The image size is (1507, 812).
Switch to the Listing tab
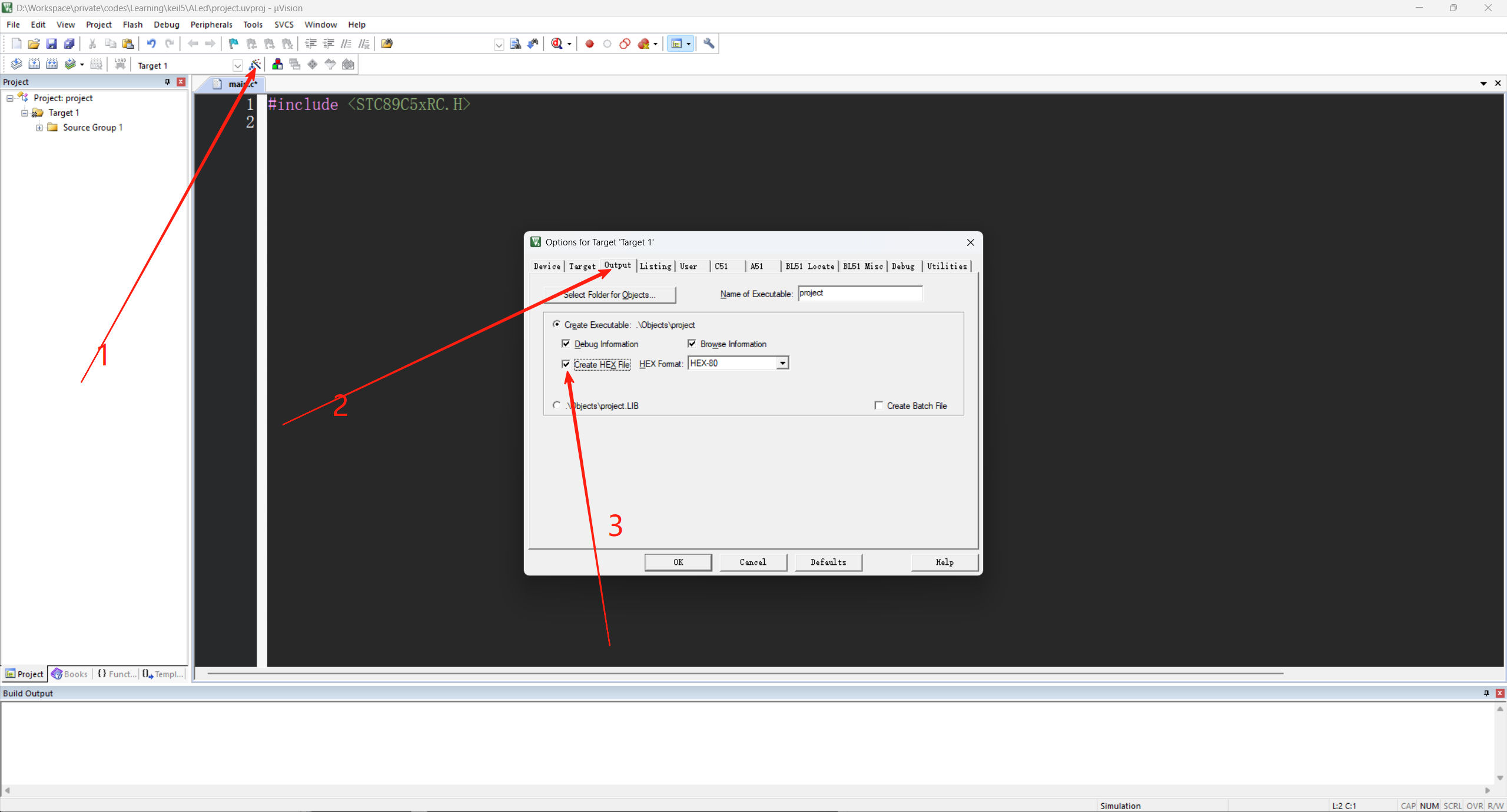tap(656, 267)
